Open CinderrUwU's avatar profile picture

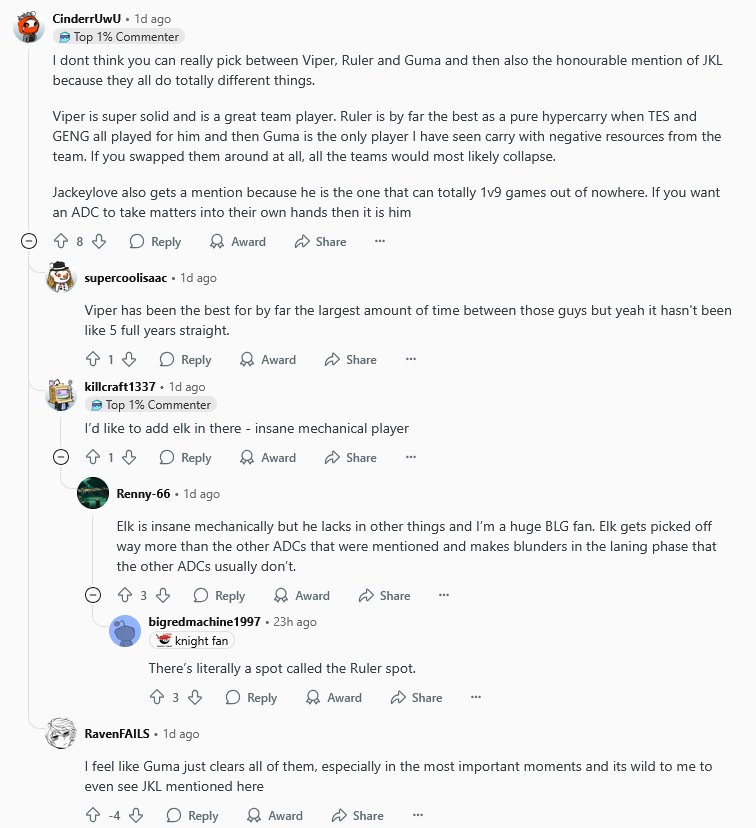point(28,26)
